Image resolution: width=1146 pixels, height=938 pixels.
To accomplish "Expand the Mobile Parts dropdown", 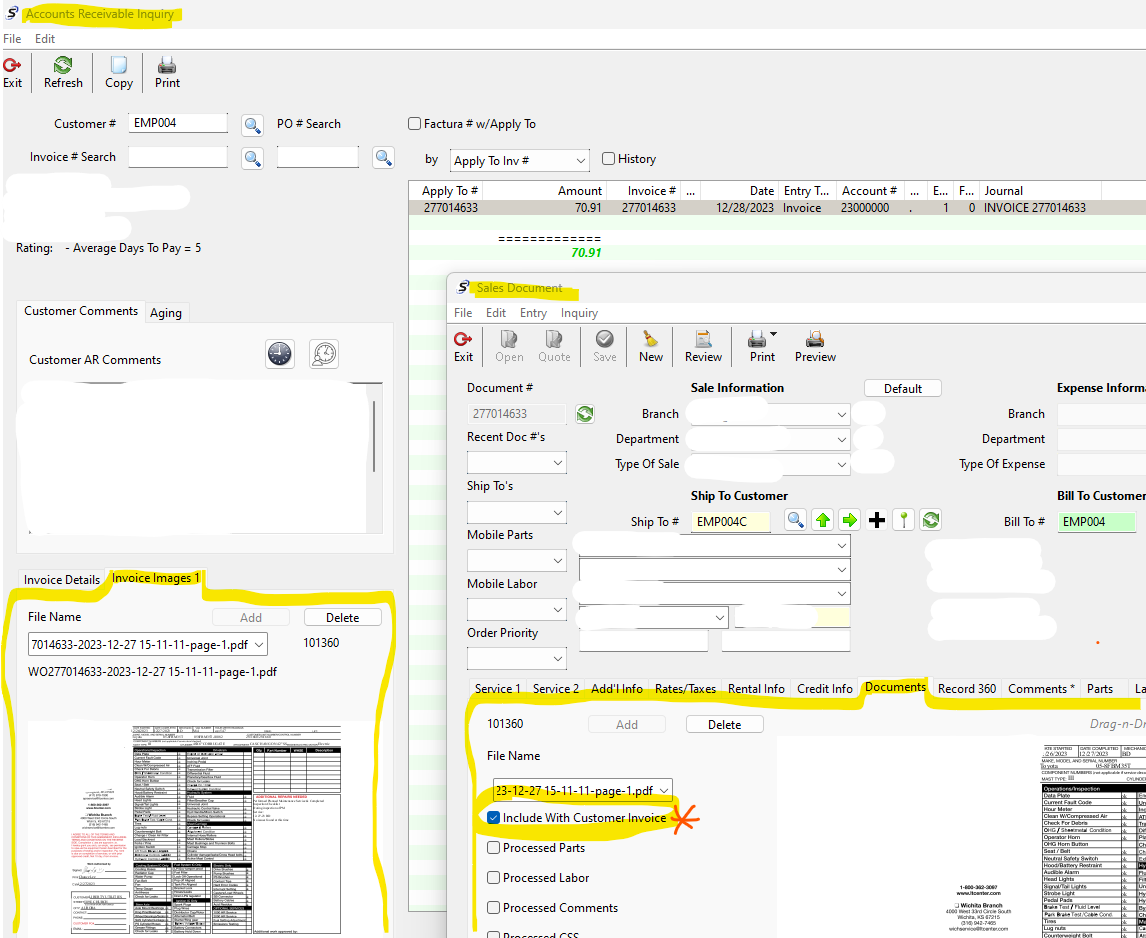I will (x=517, y=561).
